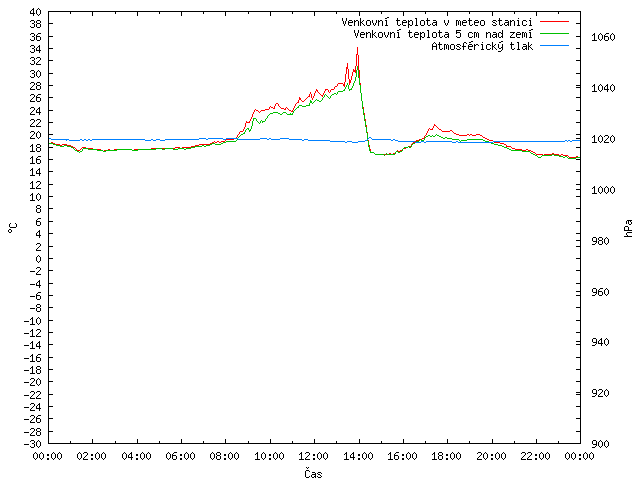Click the right axis value '1020'
The width and height of the screenshot is (640, 480).
[x=603, y=139]
